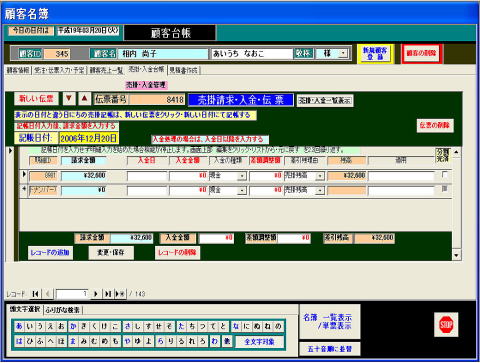This screenshot has height=363, width=480.
Task: Filter customers by kana あ
Action: (x=19, y=326)
